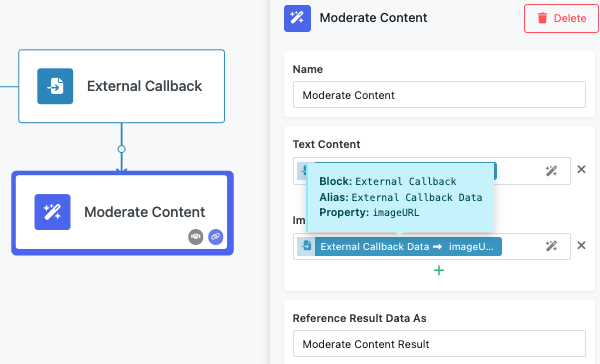
Task: Remove the imageURL field with X
Action: [581, 245]
